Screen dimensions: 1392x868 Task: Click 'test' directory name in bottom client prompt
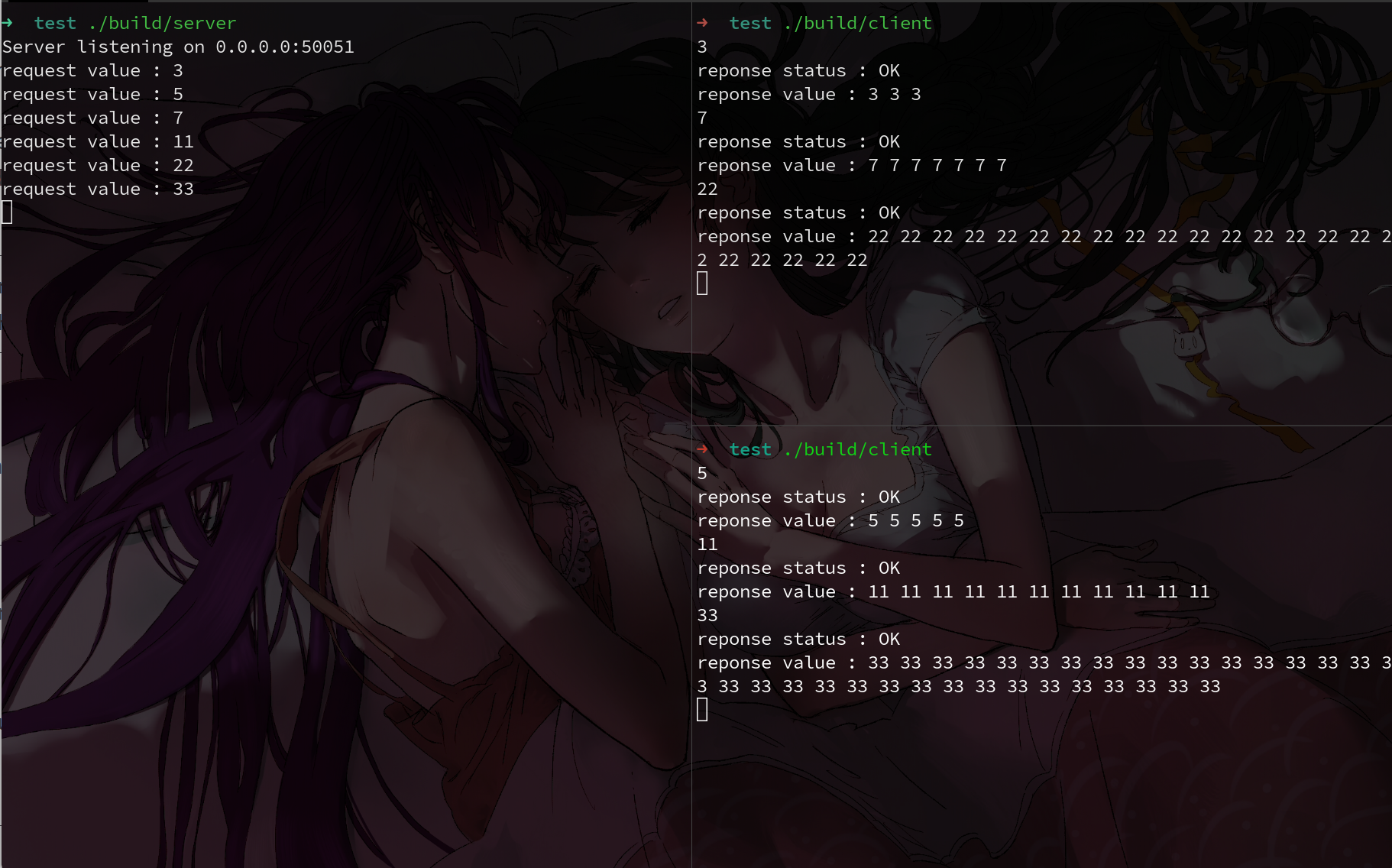(750, 450)
